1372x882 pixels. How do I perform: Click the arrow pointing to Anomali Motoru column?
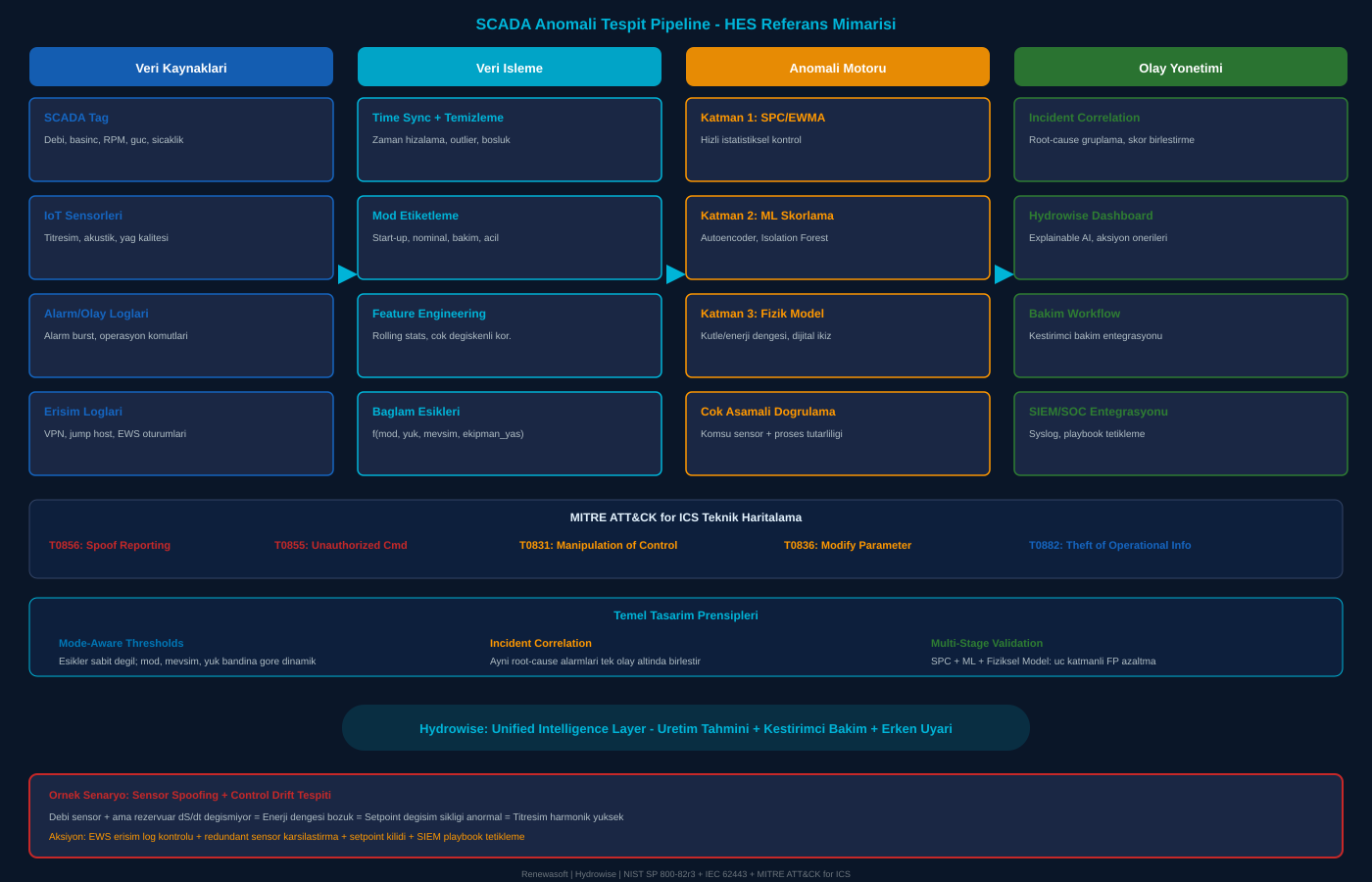(x=675, y=274)
